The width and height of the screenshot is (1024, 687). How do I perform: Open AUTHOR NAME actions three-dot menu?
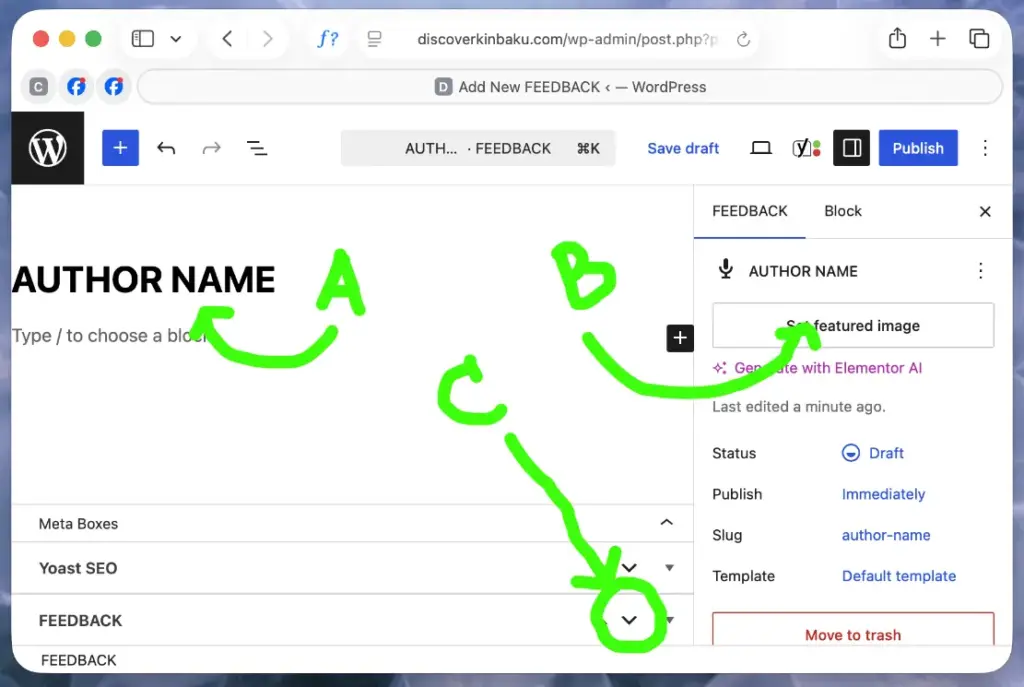[x=980, y=271]
